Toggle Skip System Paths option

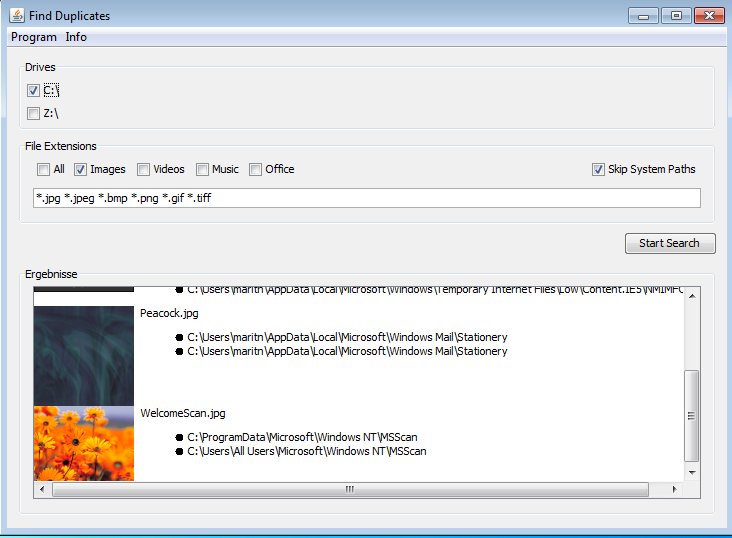[598, 169]
